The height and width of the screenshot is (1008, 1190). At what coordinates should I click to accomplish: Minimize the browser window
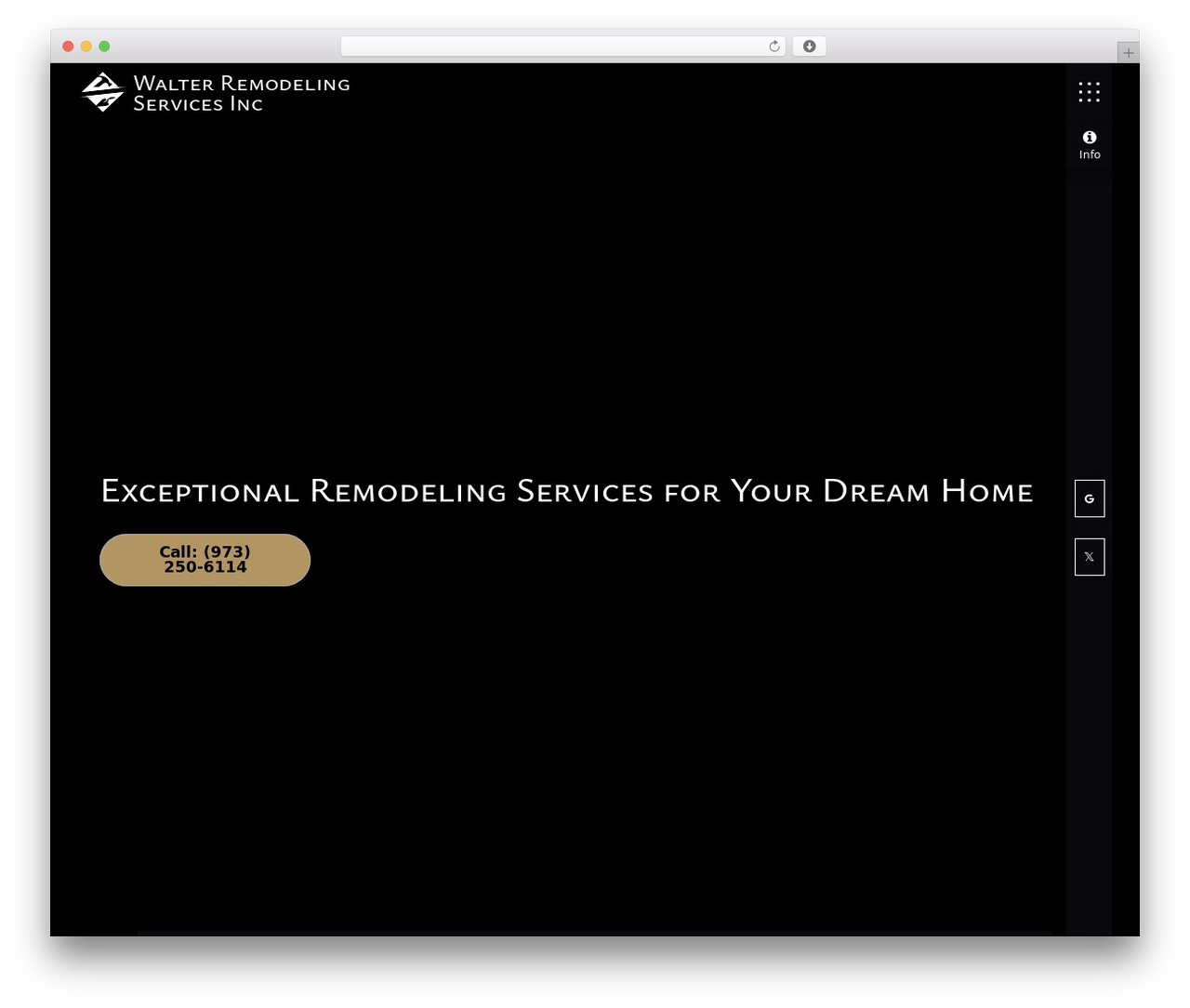[86, 46]
